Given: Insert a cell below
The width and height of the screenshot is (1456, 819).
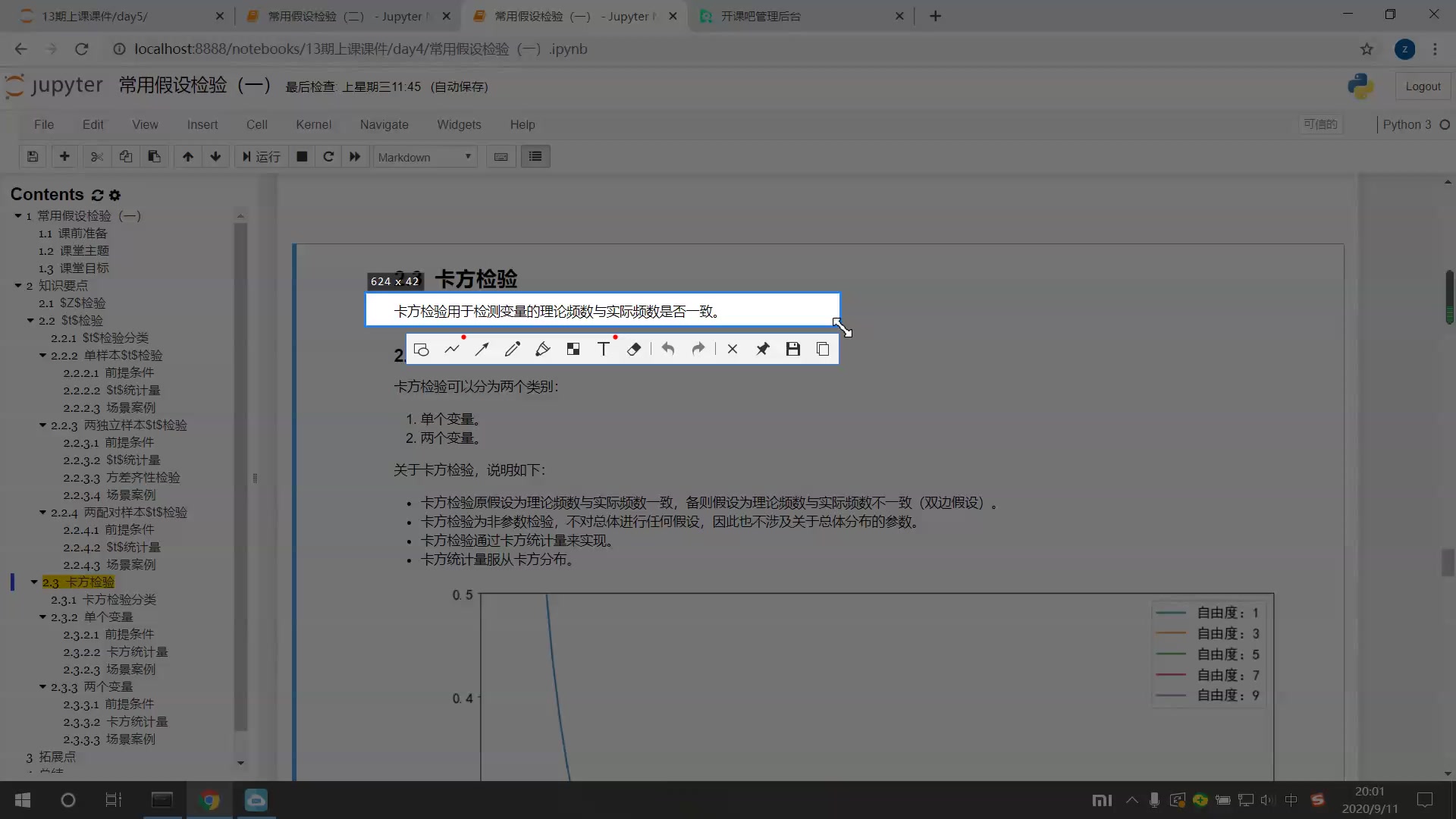Looking at the screenshot, I should point(64,157).
